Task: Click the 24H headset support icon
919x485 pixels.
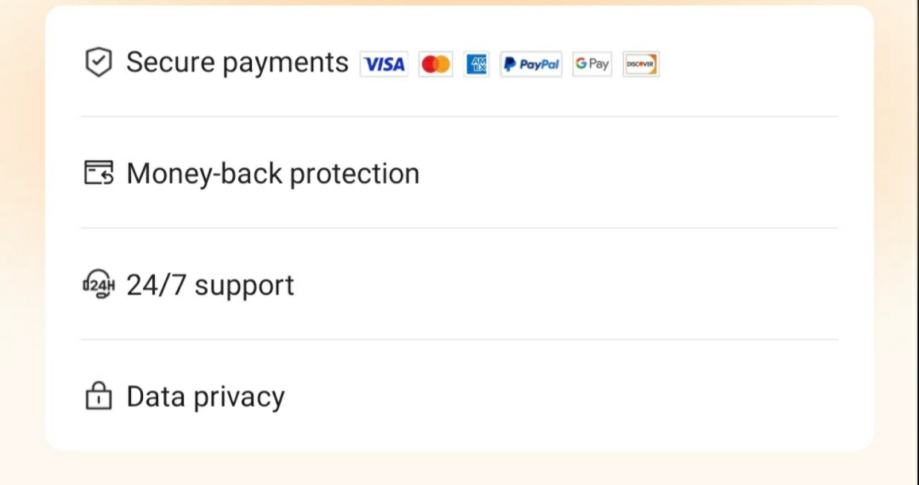Action: (x=98, y=286)
